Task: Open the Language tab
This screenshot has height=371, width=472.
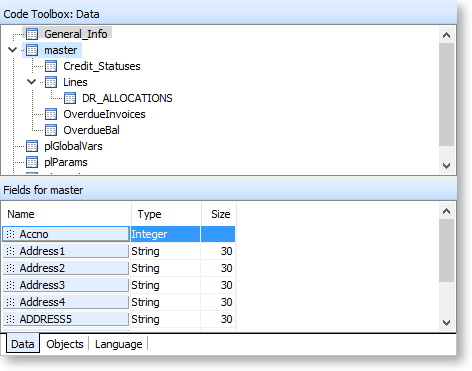Action: coord(118,344)
